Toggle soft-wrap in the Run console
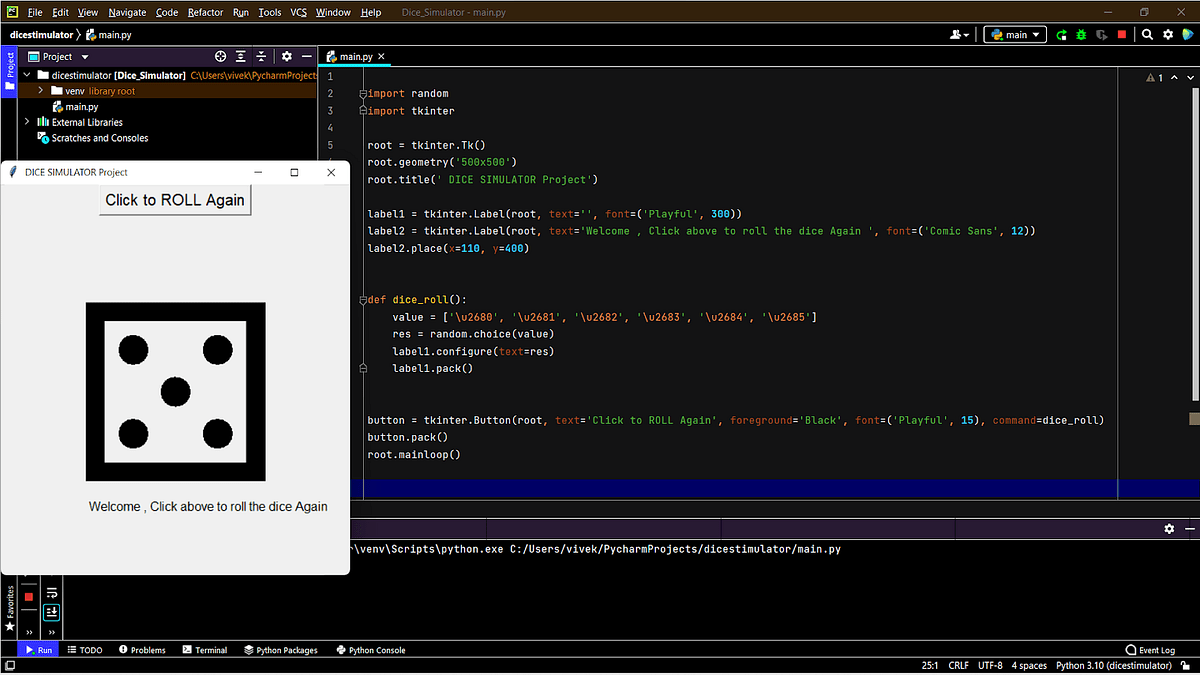This screenshot has width=1200, height=675. 52,591
